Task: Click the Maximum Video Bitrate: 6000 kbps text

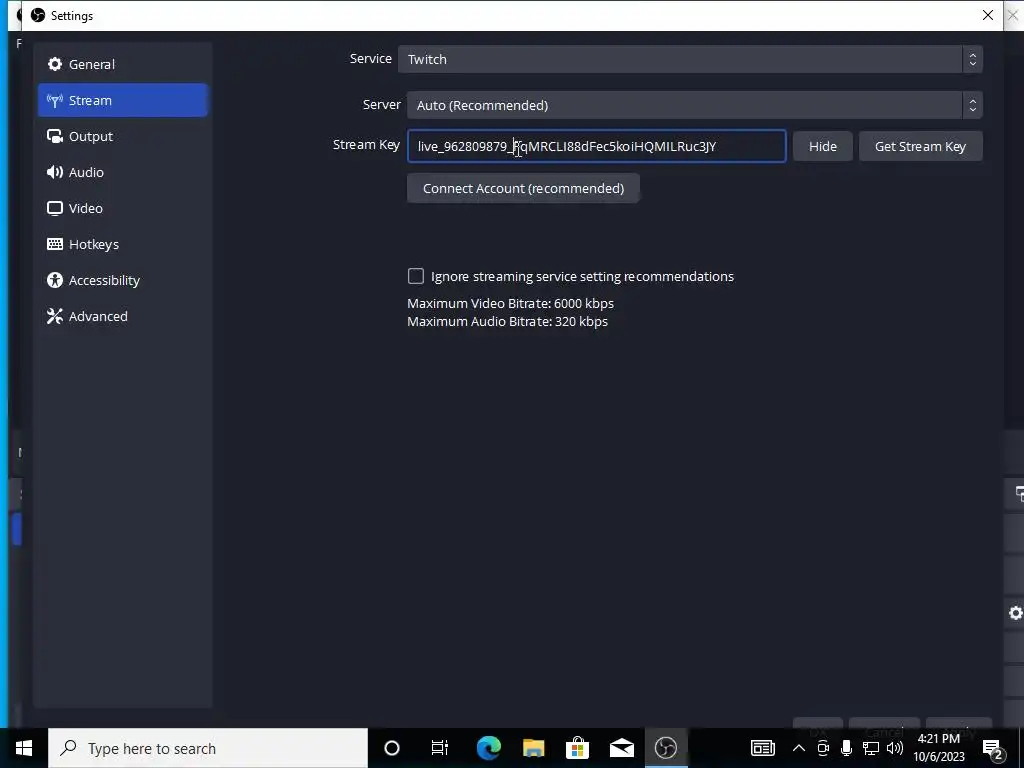Action: (510, 303)
